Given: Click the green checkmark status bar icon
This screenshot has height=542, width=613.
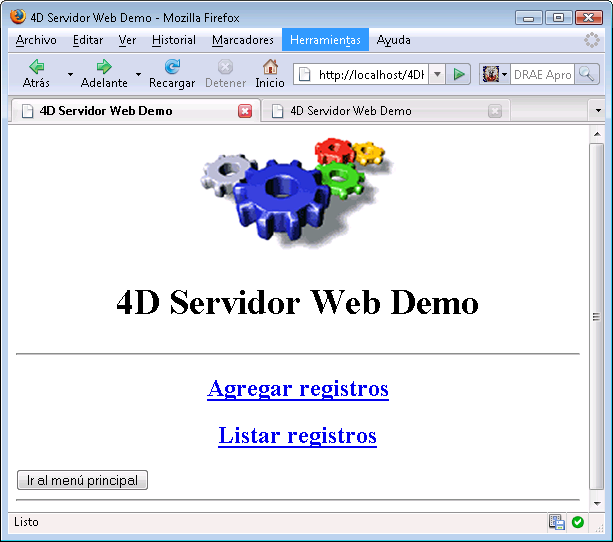Looking at the screenshot, I should click(x=578, y=522).
